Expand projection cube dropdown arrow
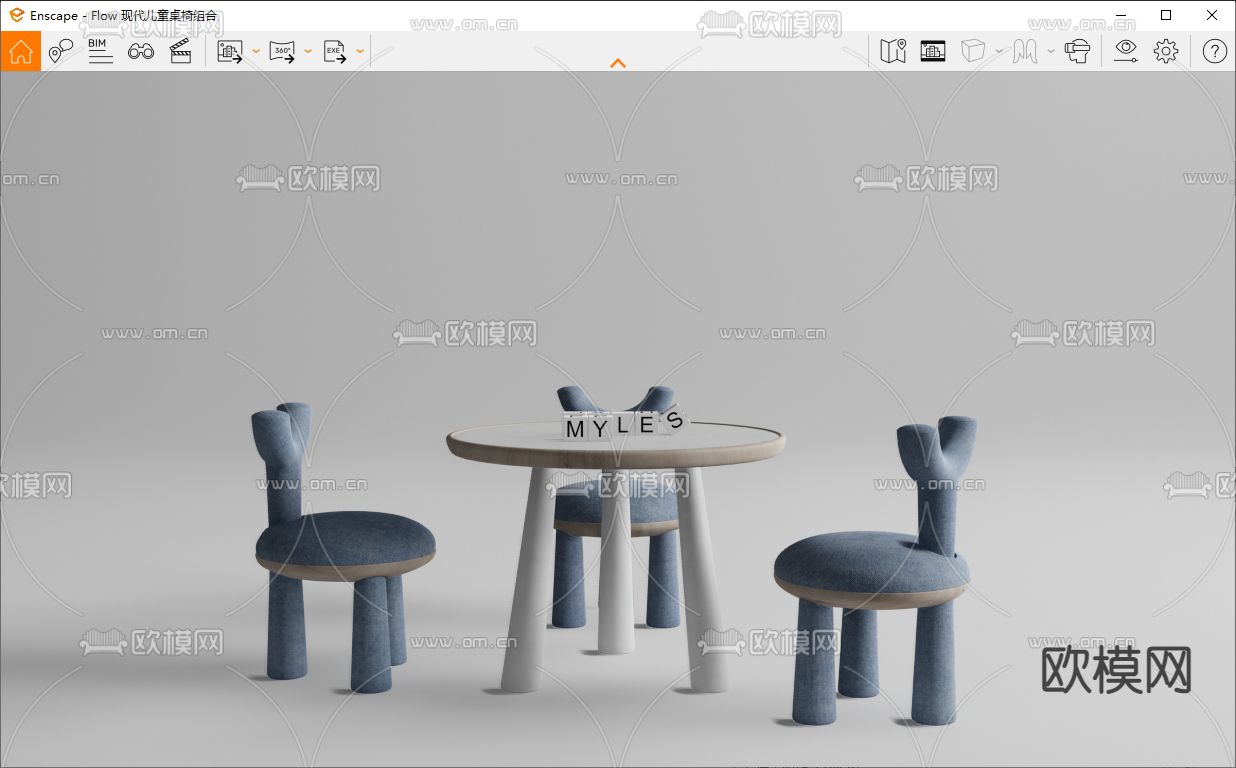Screen dimensions: 1236x768 coord(999,51)
